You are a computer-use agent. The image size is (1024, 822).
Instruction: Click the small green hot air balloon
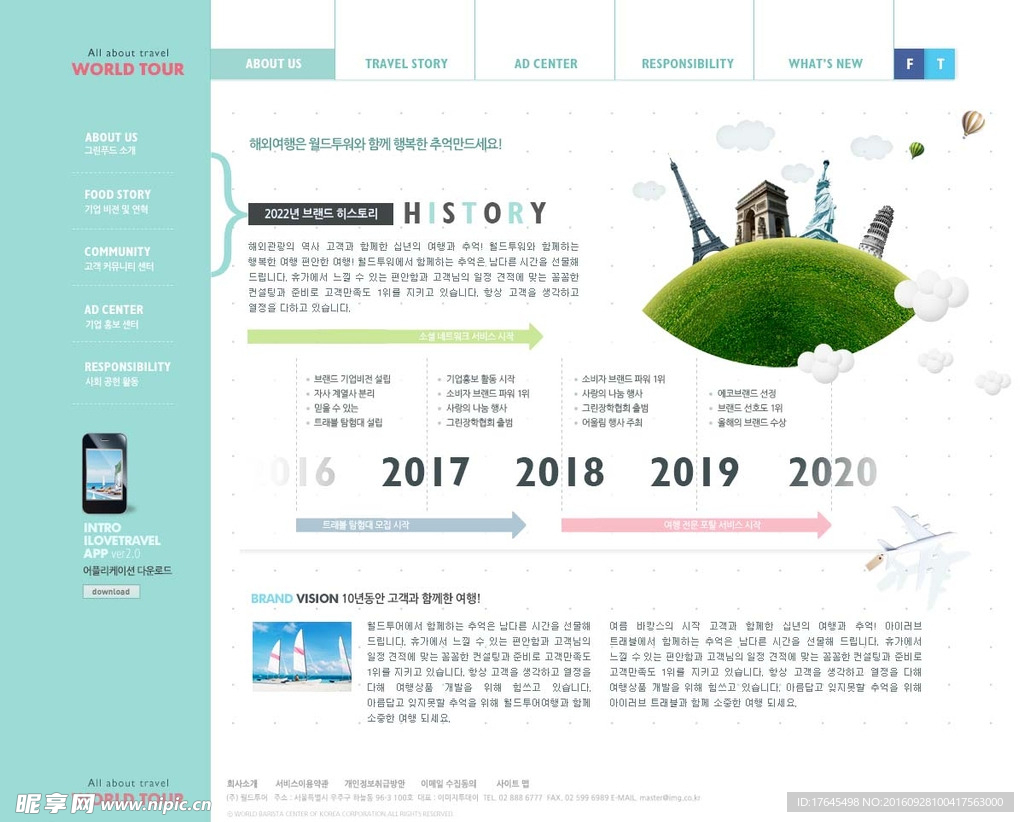pos(917,150)
